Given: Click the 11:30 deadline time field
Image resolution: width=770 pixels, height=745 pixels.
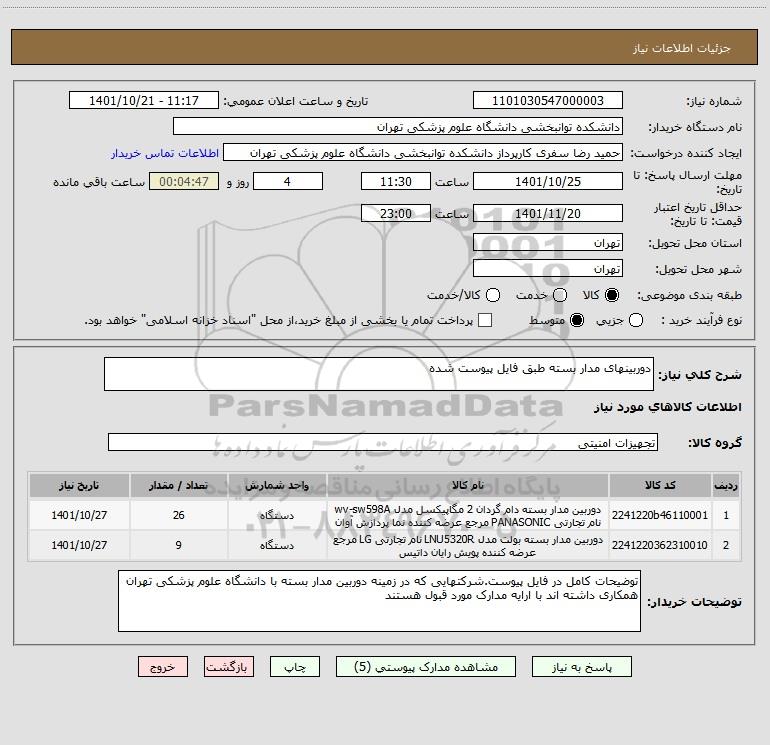Looking at the screenshot, I should click(x=396, y=181).
